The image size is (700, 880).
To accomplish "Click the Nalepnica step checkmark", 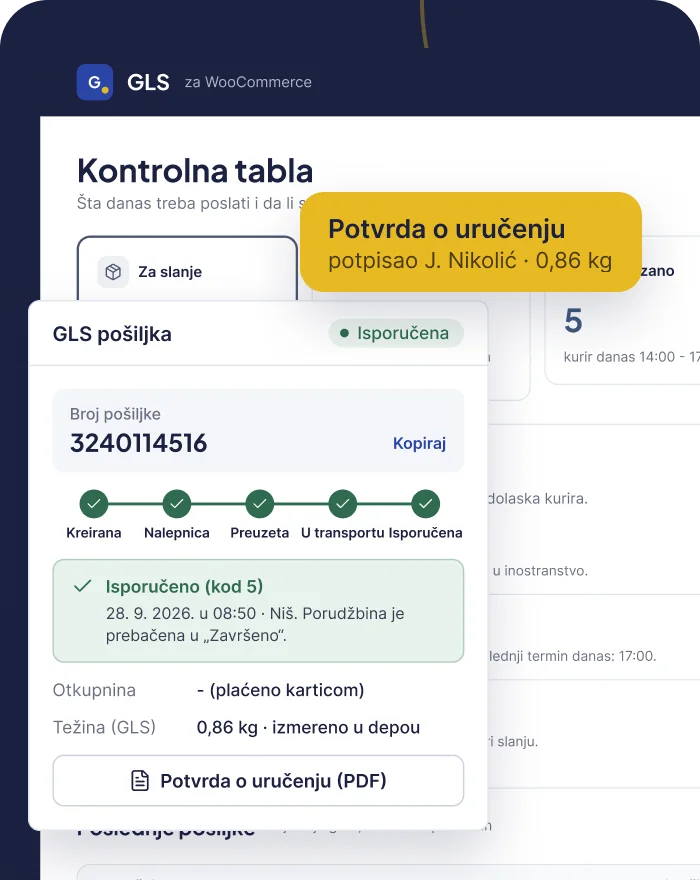I will coord(177,503).
